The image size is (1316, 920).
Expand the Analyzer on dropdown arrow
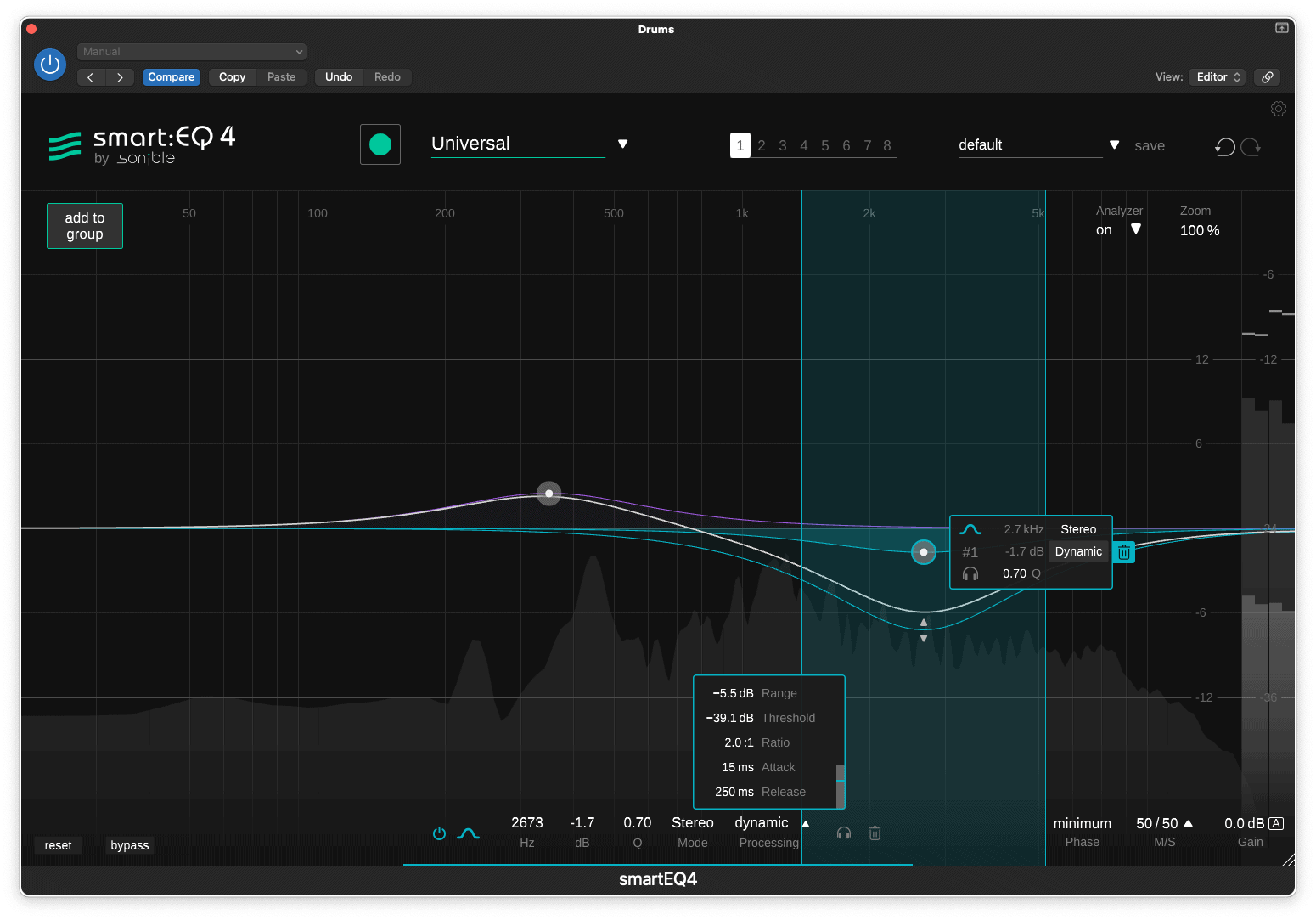[x=1136, y=229]
